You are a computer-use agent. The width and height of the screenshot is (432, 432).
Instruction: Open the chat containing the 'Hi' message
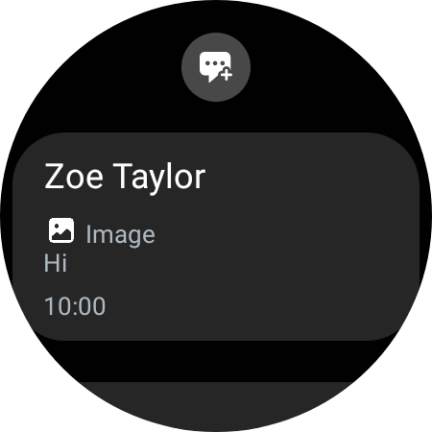pyautogui.click(x=216, y=236)
